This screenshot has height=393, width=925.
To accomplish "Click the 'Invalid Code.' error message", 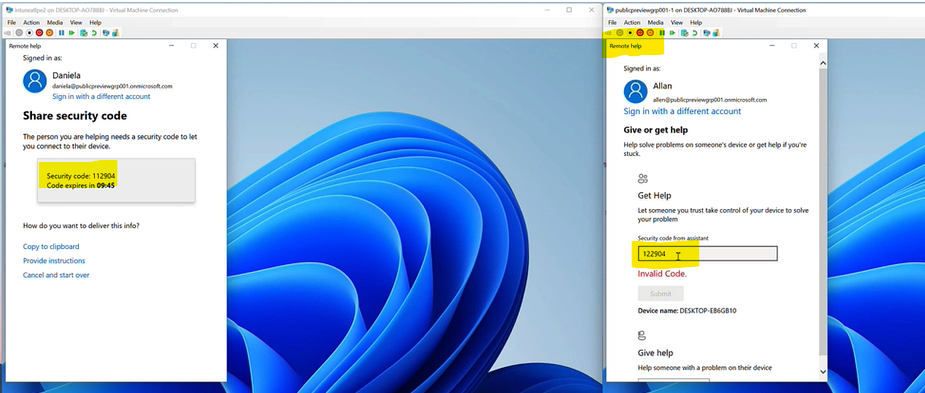I will (x=662, y=274).
